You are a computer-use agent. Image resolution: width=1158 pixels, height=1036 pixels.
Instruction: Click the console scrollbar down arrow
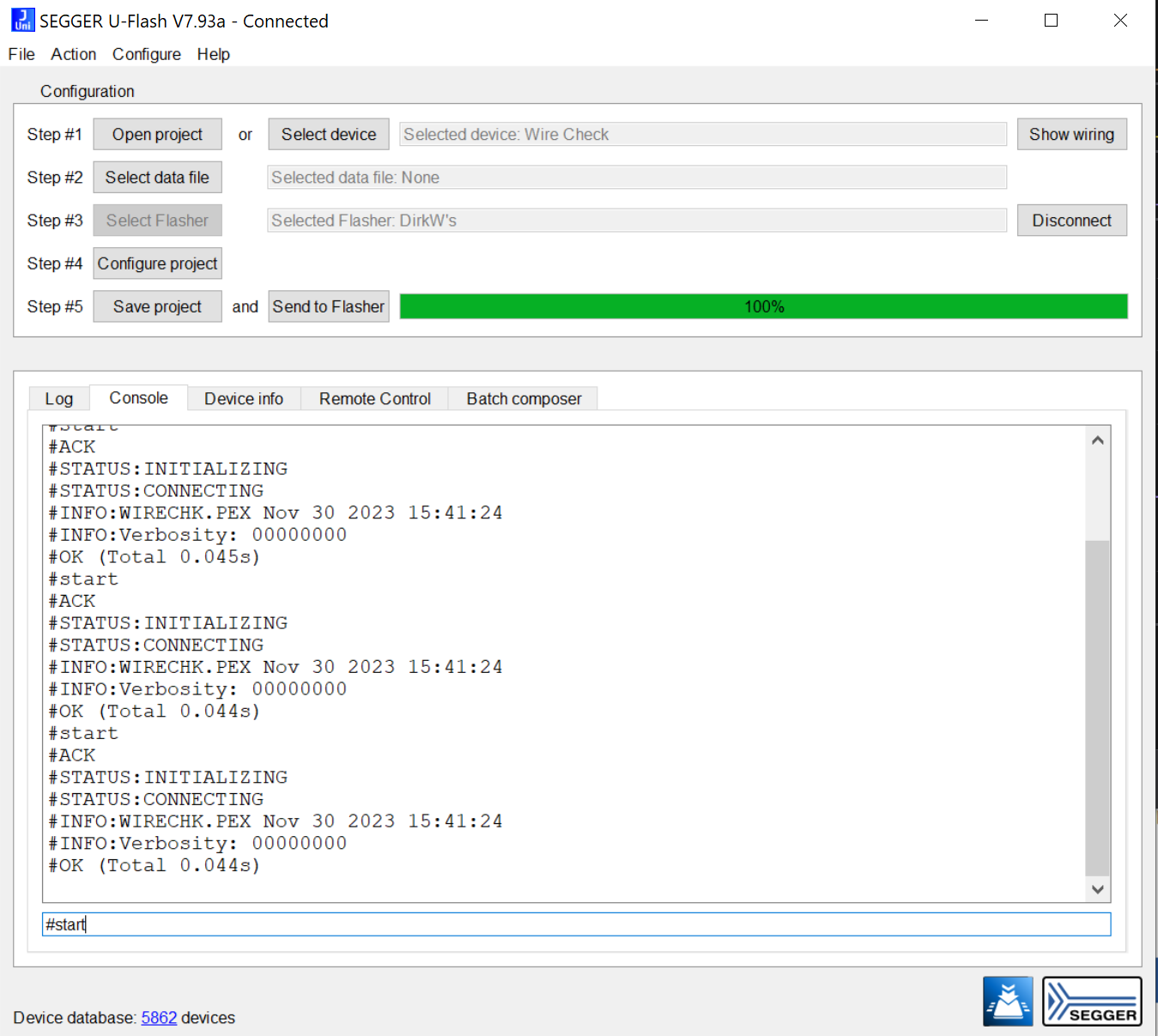(1097, 889)
